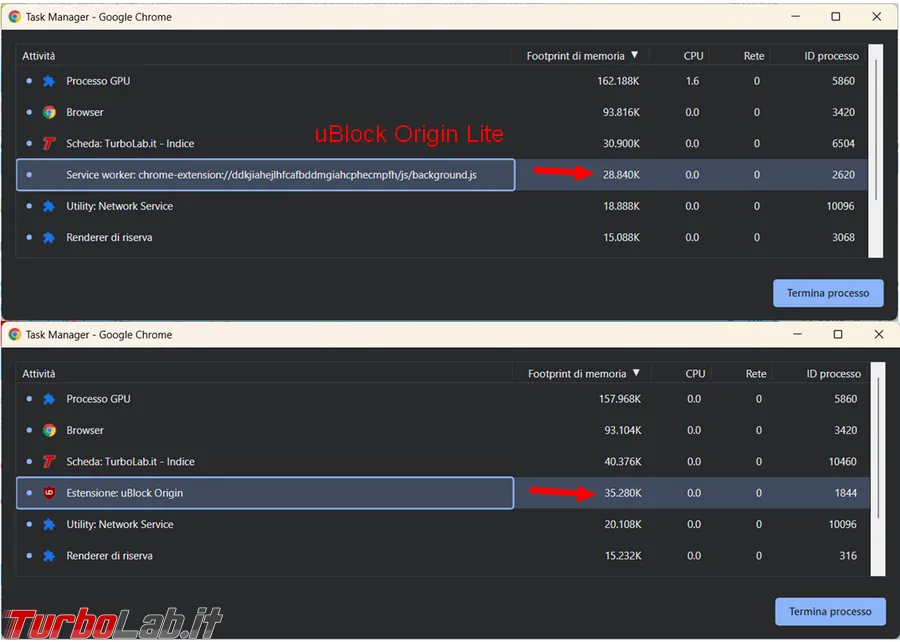
Task: Click the uBlock Origin shield icon
Action: [x=49, y=493]
